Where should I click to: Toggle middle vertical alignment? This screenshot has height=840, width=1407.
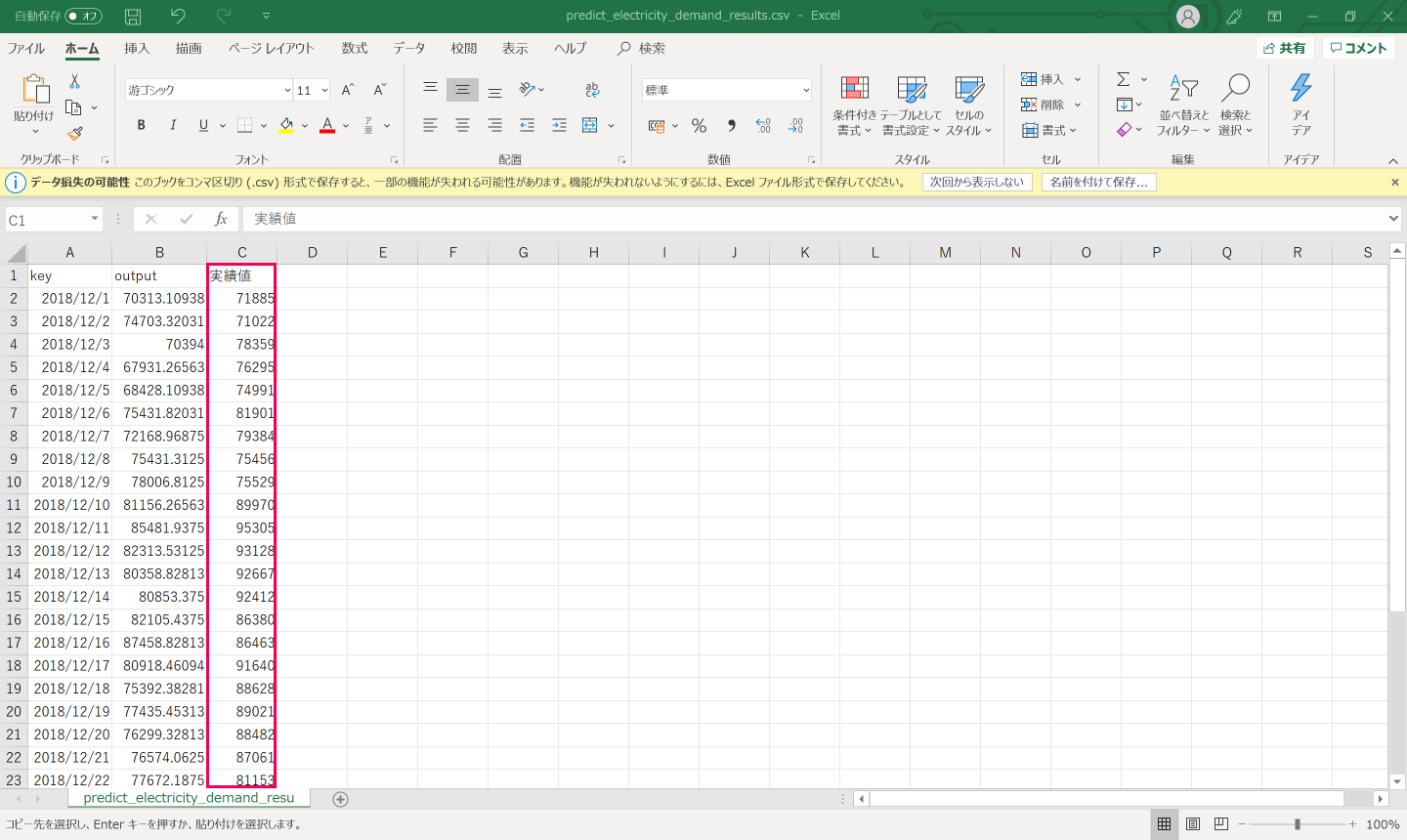tap(462, 90)
